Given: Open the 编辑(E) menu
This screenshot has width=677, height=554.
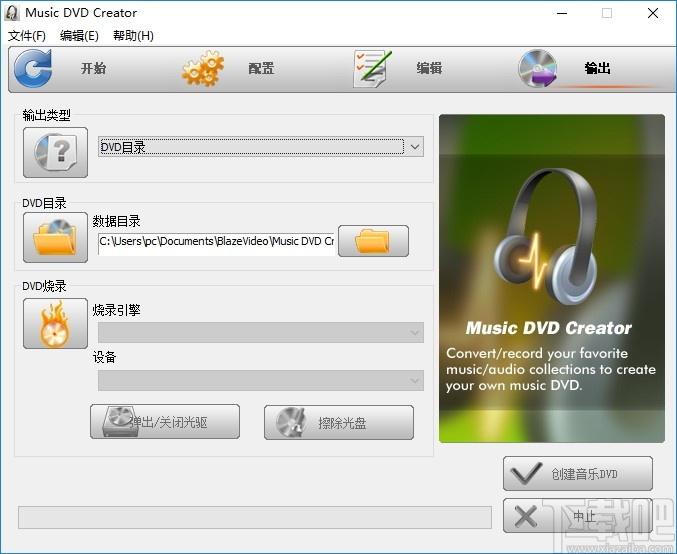Looking at the screenshot, I should (79, 36).
